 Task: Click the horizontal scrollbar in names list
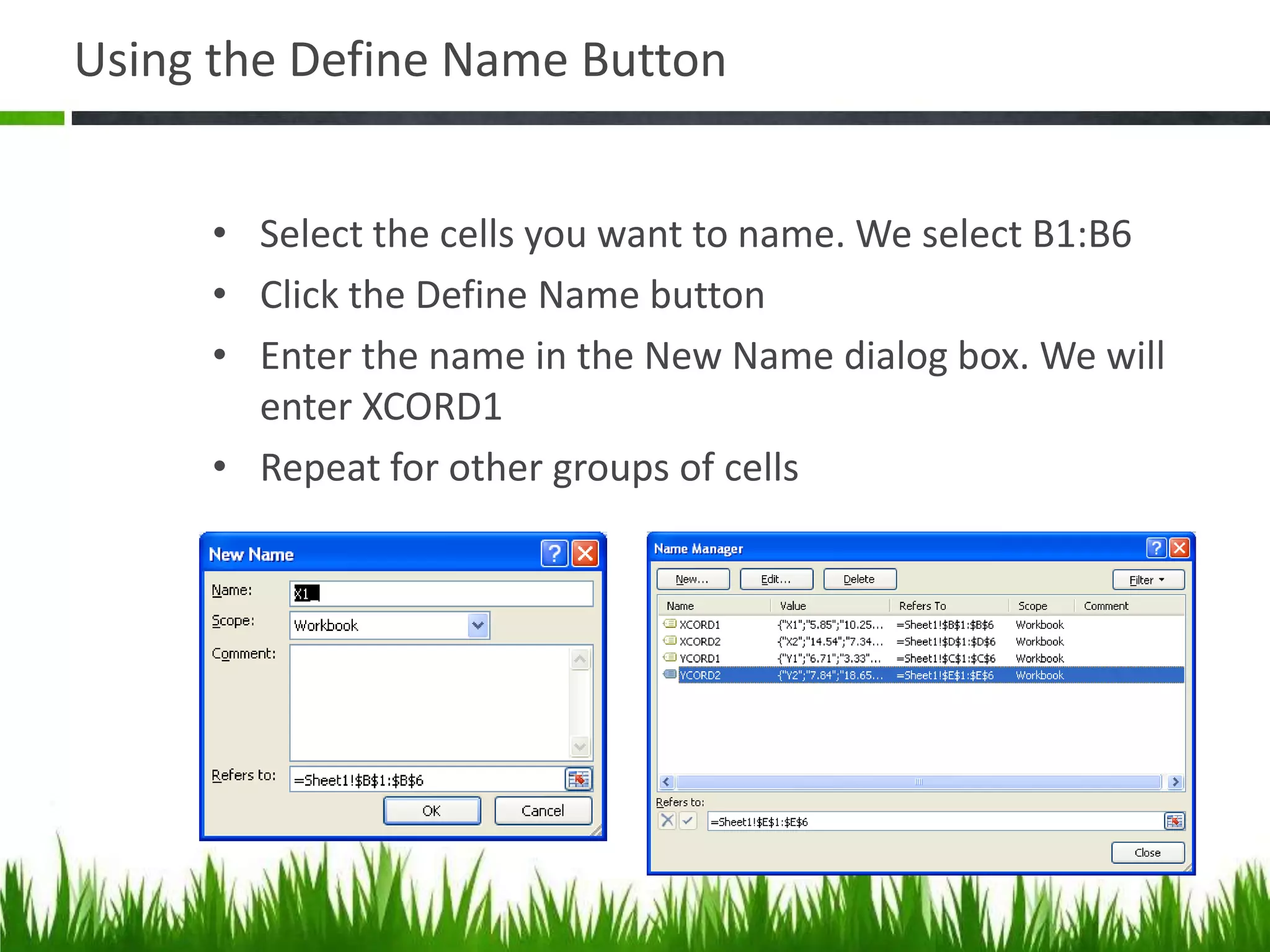click(918, 782)
